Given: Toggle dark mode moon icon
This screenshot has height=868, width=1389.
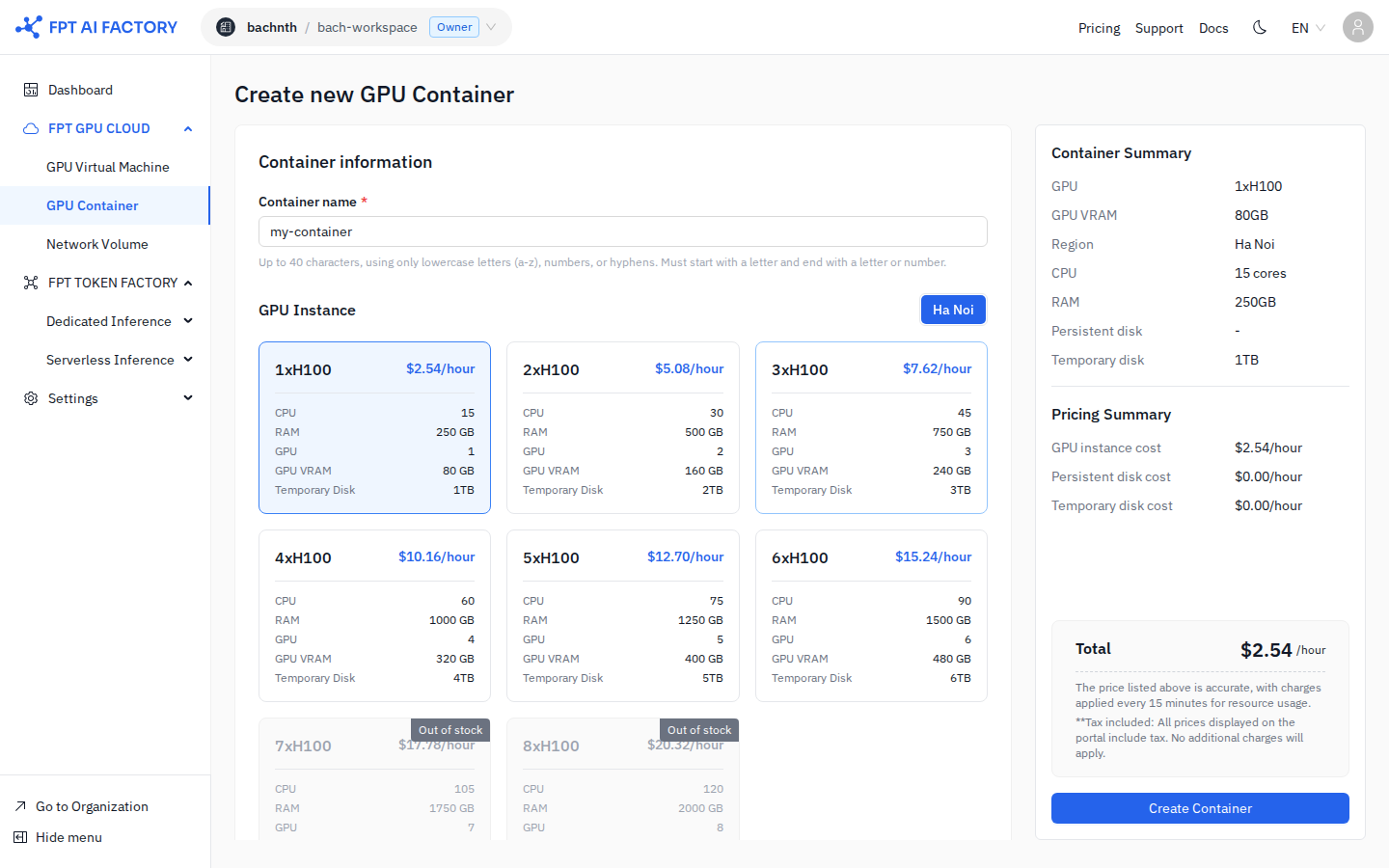Looking at the screenshot, I should click(x=1260, y=27).
